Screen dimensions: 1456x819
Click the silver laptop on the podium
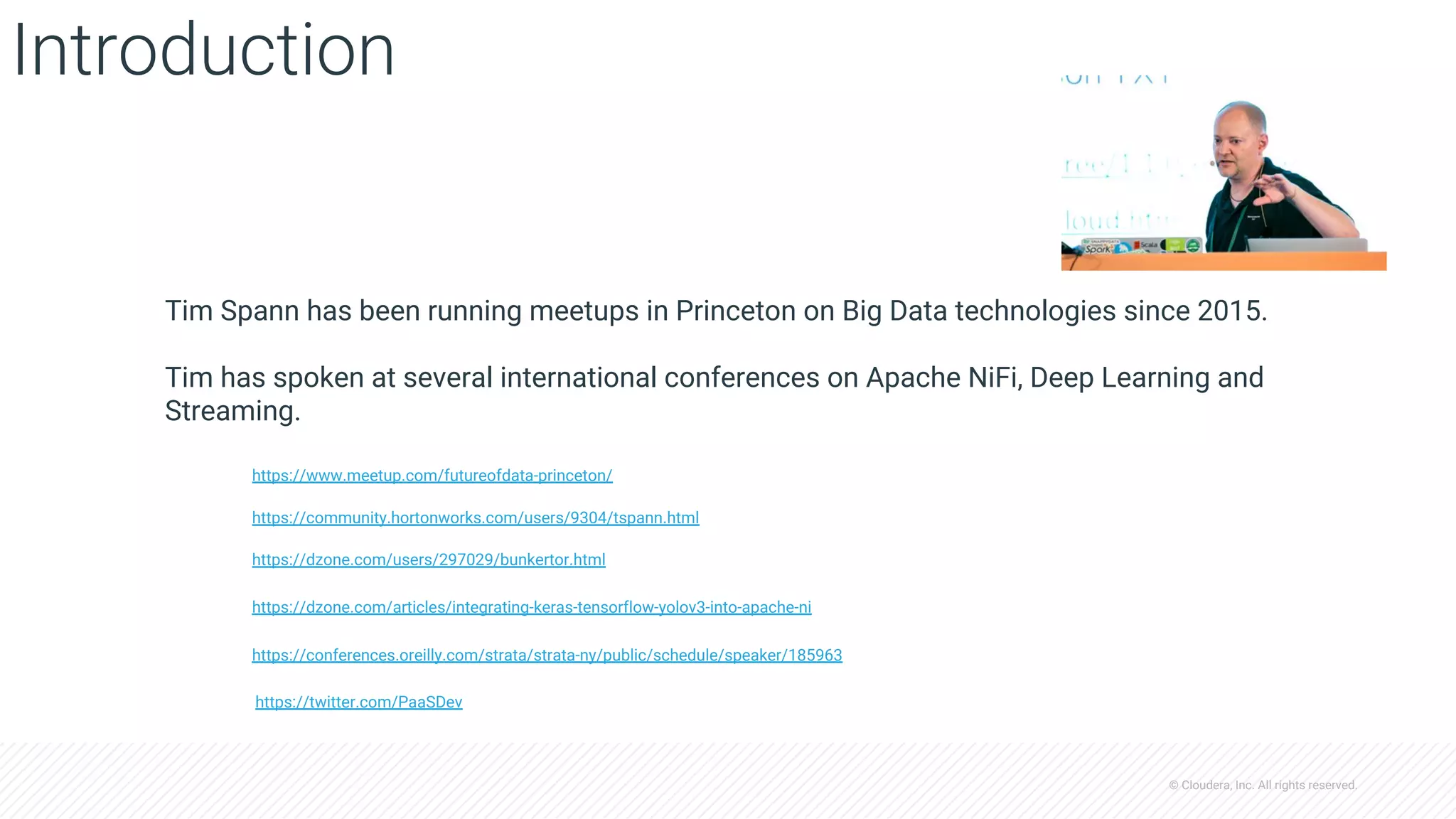(x=1307, y=245)
